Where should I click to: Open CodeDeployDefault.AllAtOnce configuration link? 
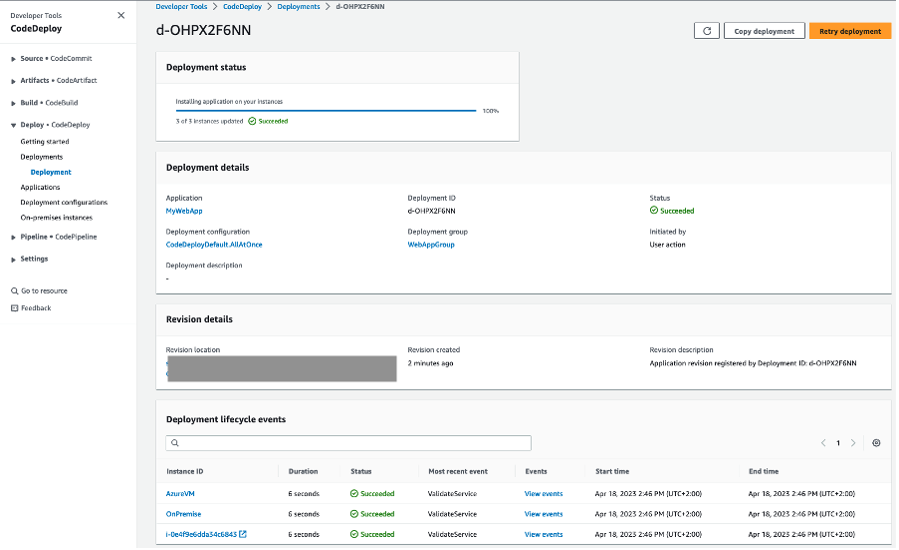[x=214, y=245]
